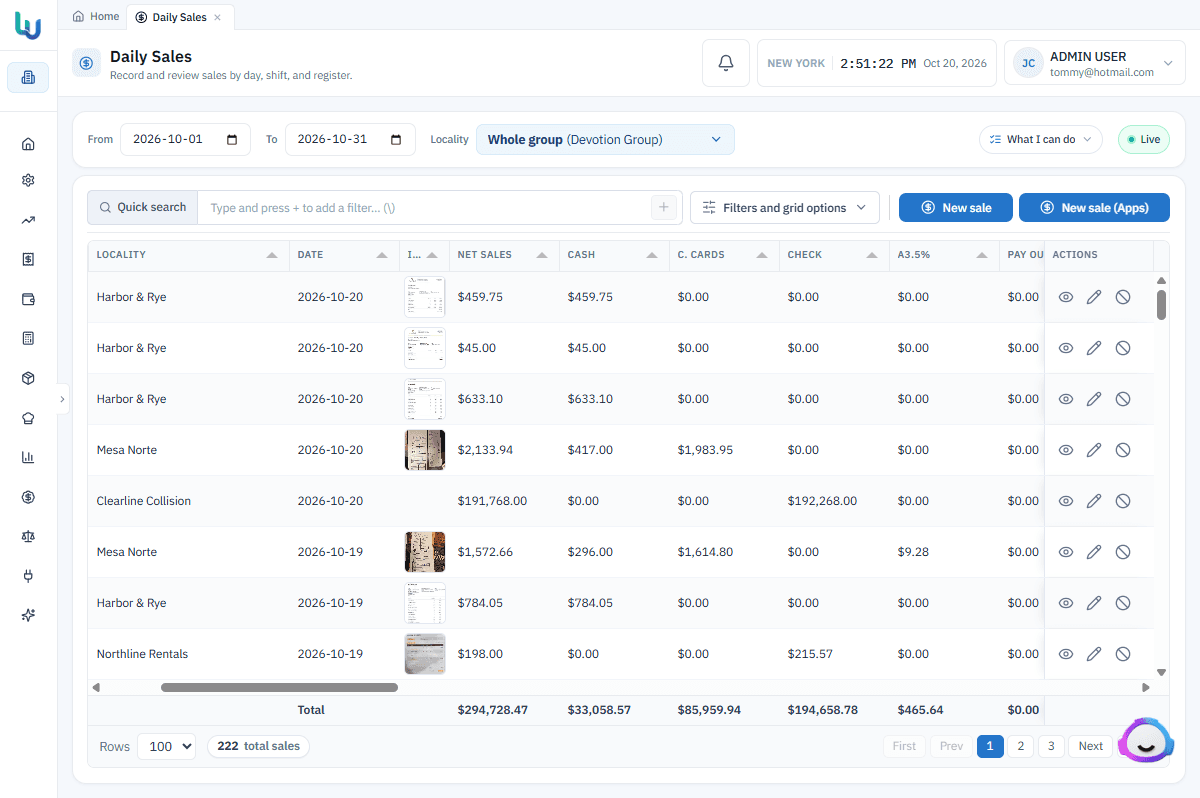View the Mesa Norte $2,133.94 sale
The image size is (1200, 798).
point(1066,450)
